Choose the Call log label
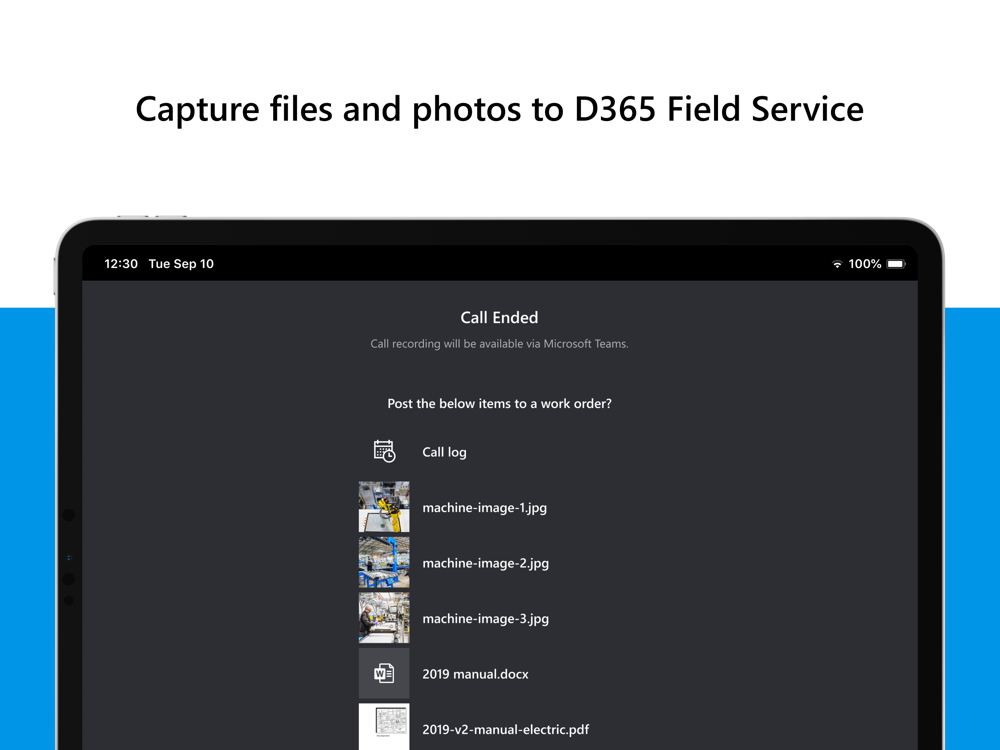This screenshot has width=1000, height=750. click(445, 452)
